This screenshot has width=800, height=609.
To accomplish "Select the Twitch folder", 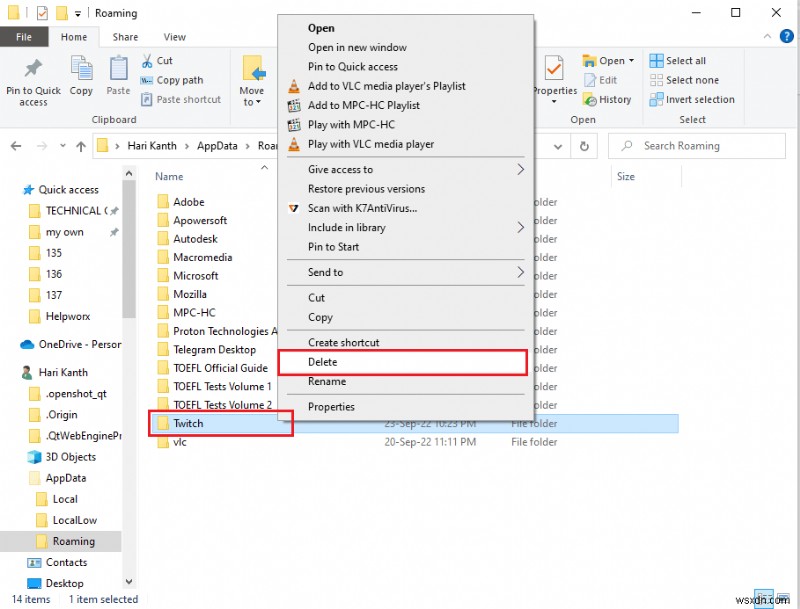I will 188,424.
